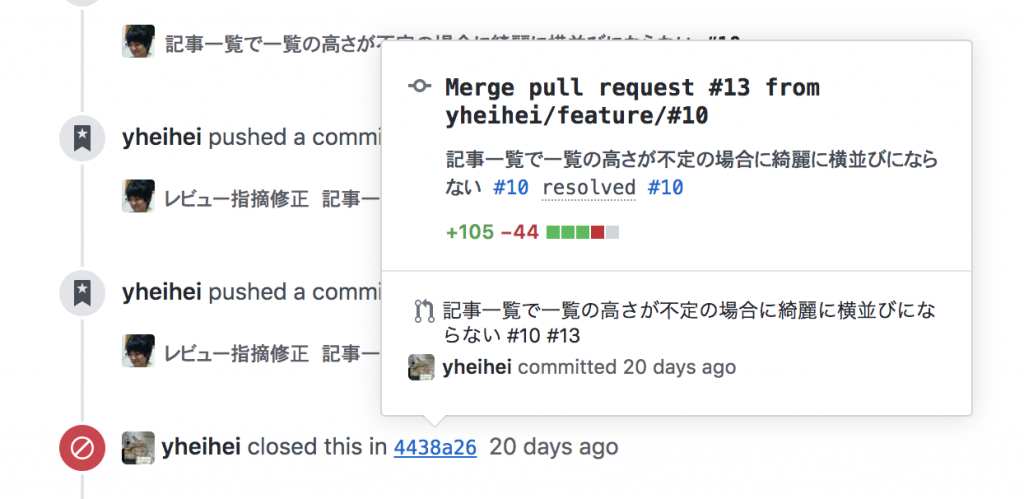
Task: Click the pull request icon in hovercard
Action: 424,311
